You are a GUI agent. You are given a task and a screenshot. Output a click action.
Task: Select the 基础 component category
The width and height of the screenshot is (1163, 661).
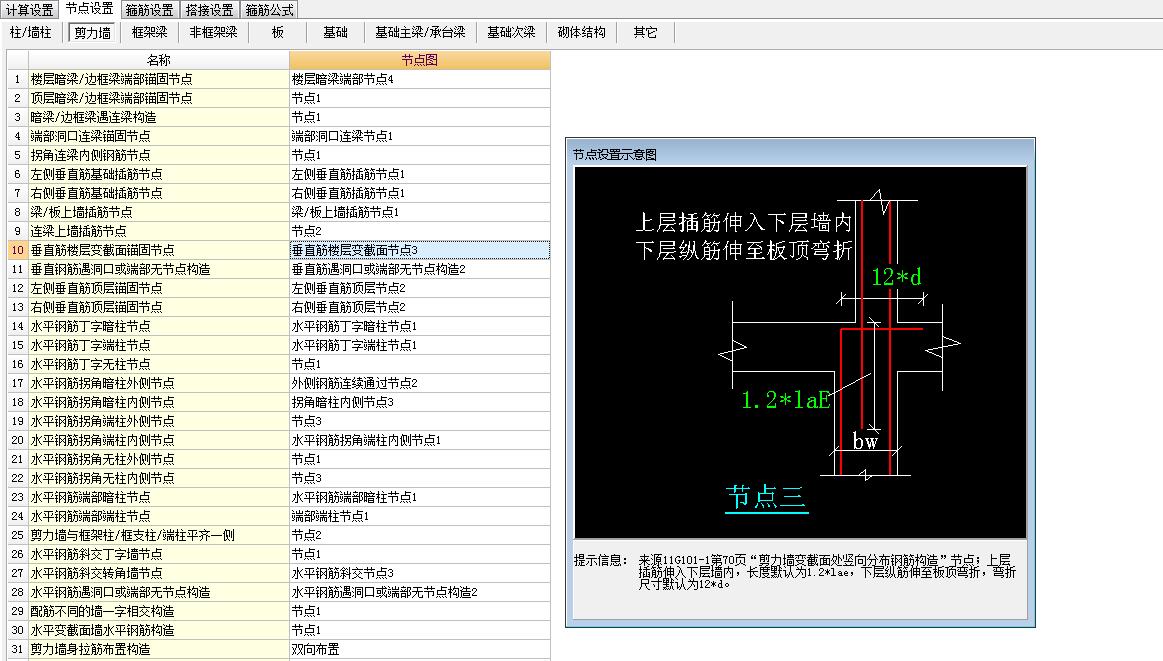pos(335,33)
